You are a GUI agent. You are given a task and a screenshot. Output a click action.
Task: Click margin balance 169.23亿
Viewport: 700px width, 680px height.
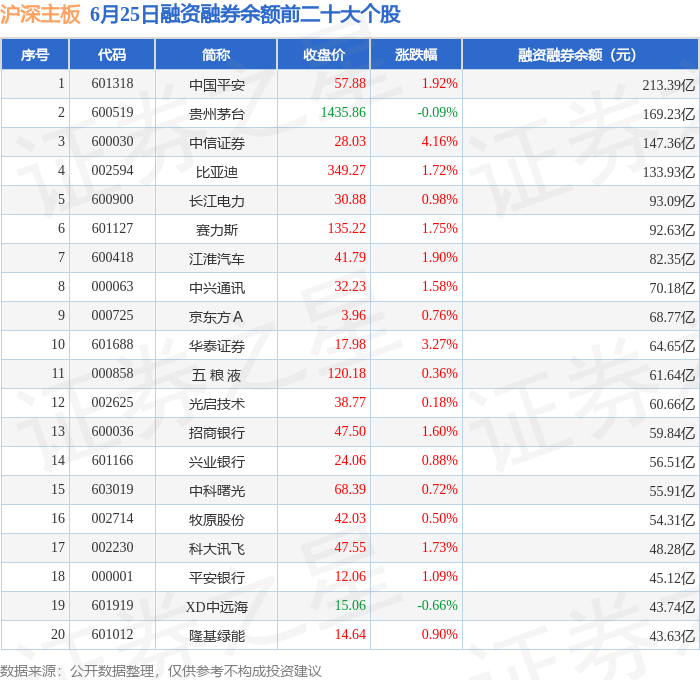coord(669,114)
